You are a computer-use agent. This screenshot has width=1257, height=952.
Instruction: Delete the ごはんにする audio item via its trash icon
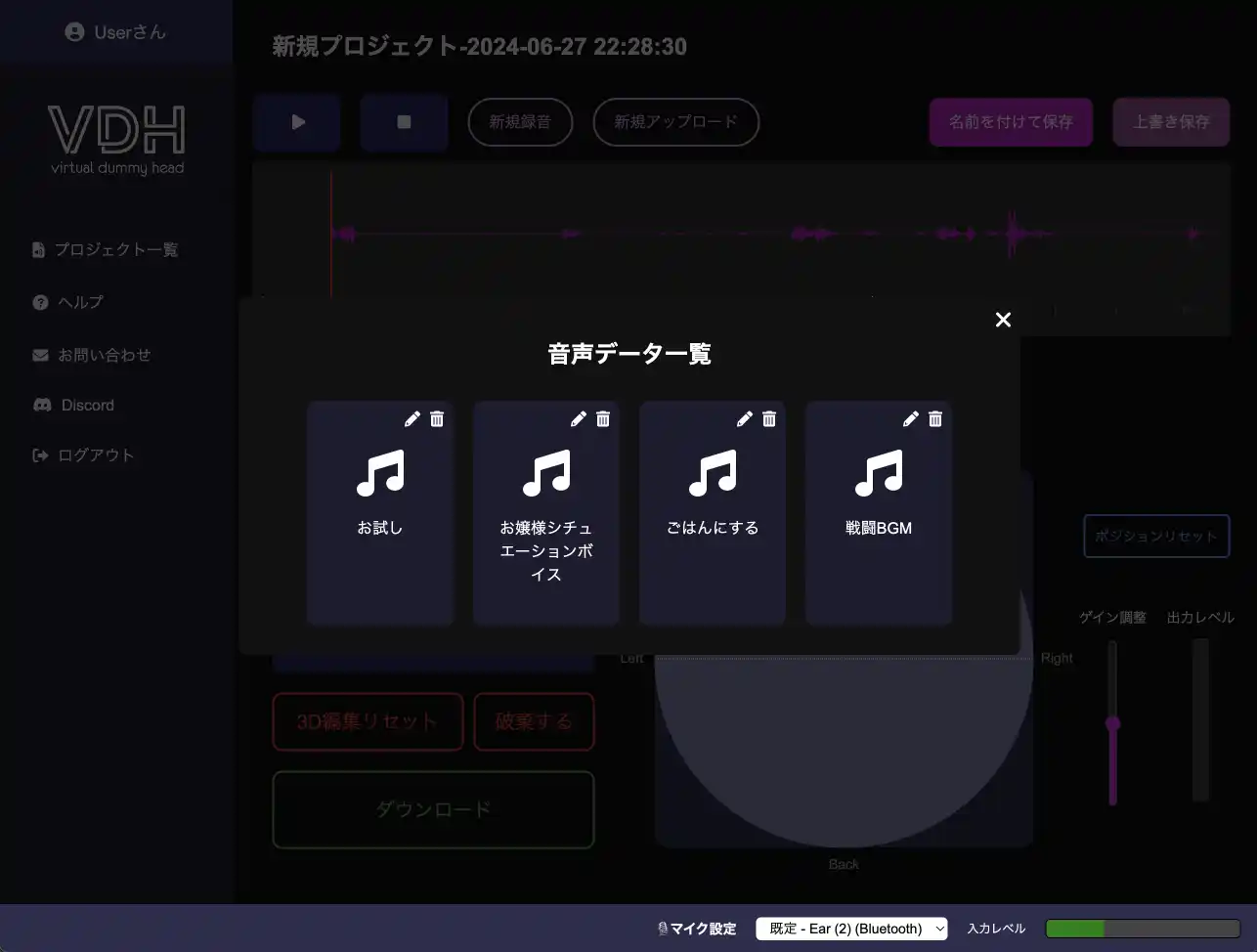(769, 418)
